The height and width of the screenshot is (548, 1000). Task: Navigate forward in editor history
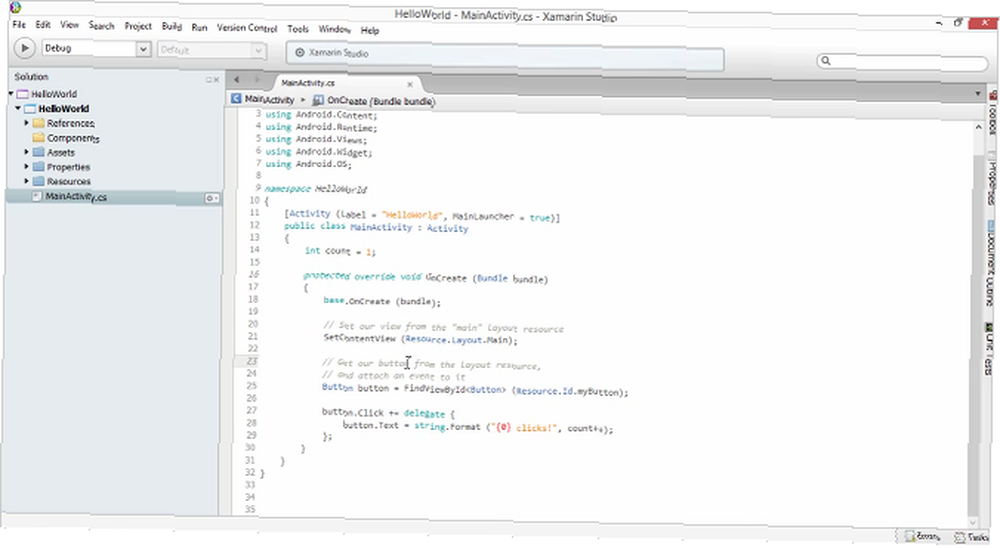click(257, 80)
